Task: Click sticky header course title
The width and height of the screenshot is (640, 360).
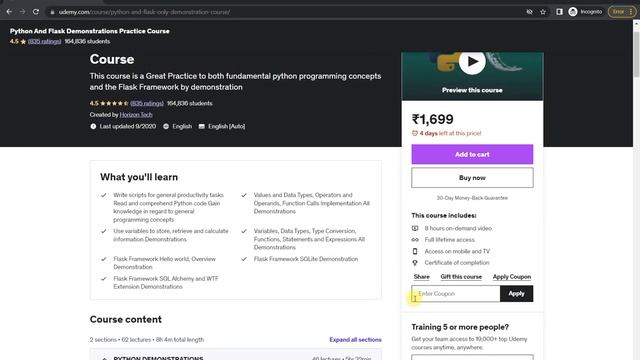Action: (x=90, y=31)
